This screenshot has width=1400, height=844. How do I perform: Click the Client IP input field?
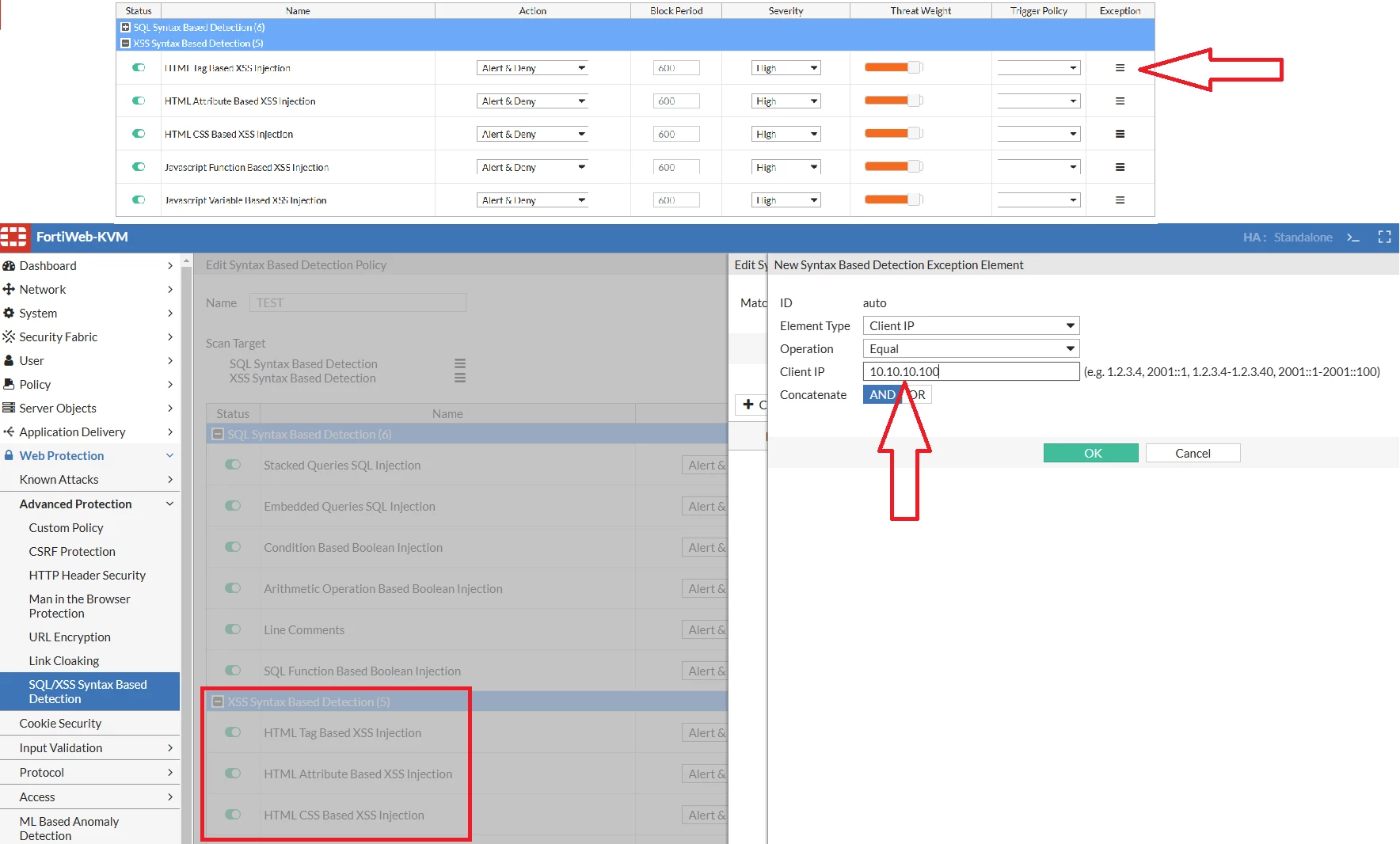click(x=971, y=372)
